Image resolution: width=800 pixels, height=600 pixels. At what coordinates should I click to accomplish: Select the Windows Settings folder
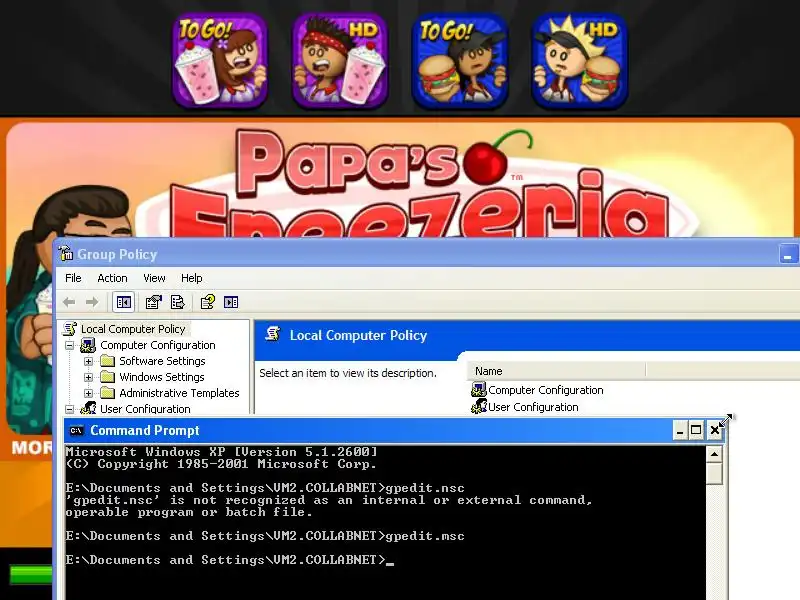point(162,377)
